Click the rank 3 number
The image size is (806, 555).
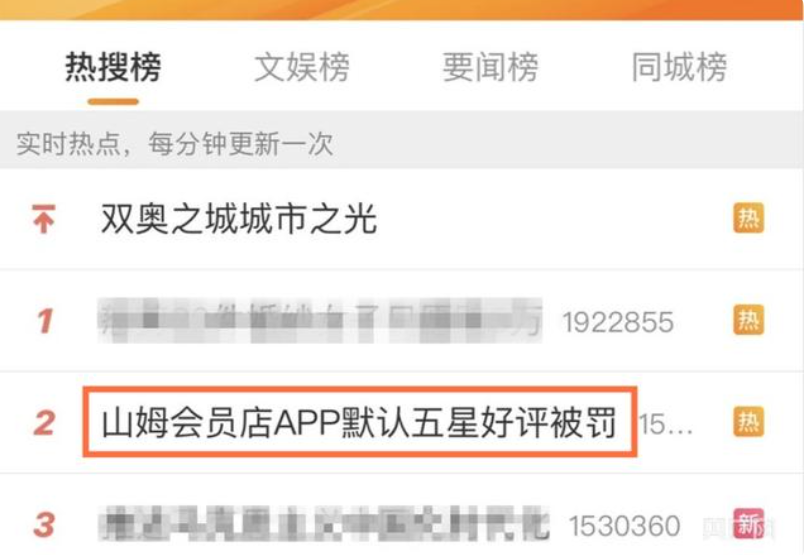45,525
